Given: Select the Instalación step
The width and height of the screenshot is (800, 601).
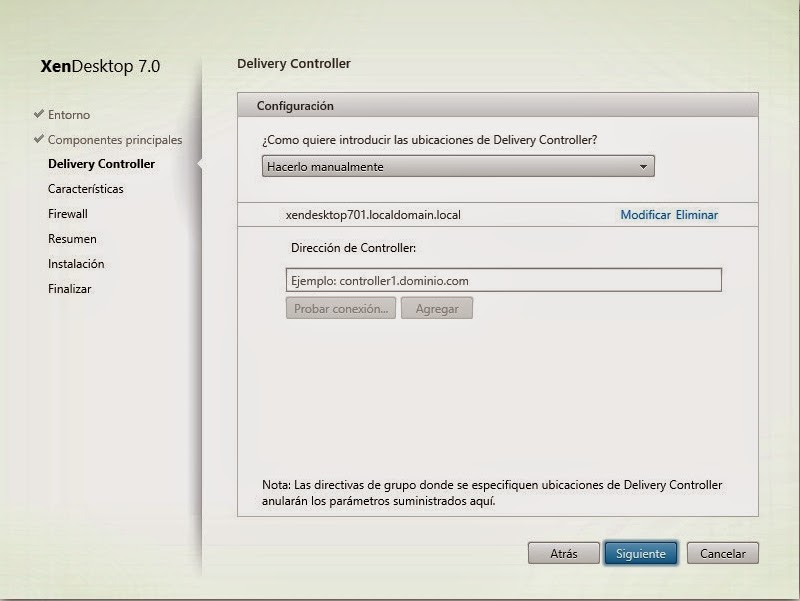Looking at the screenshot, I should click(76, 264).
